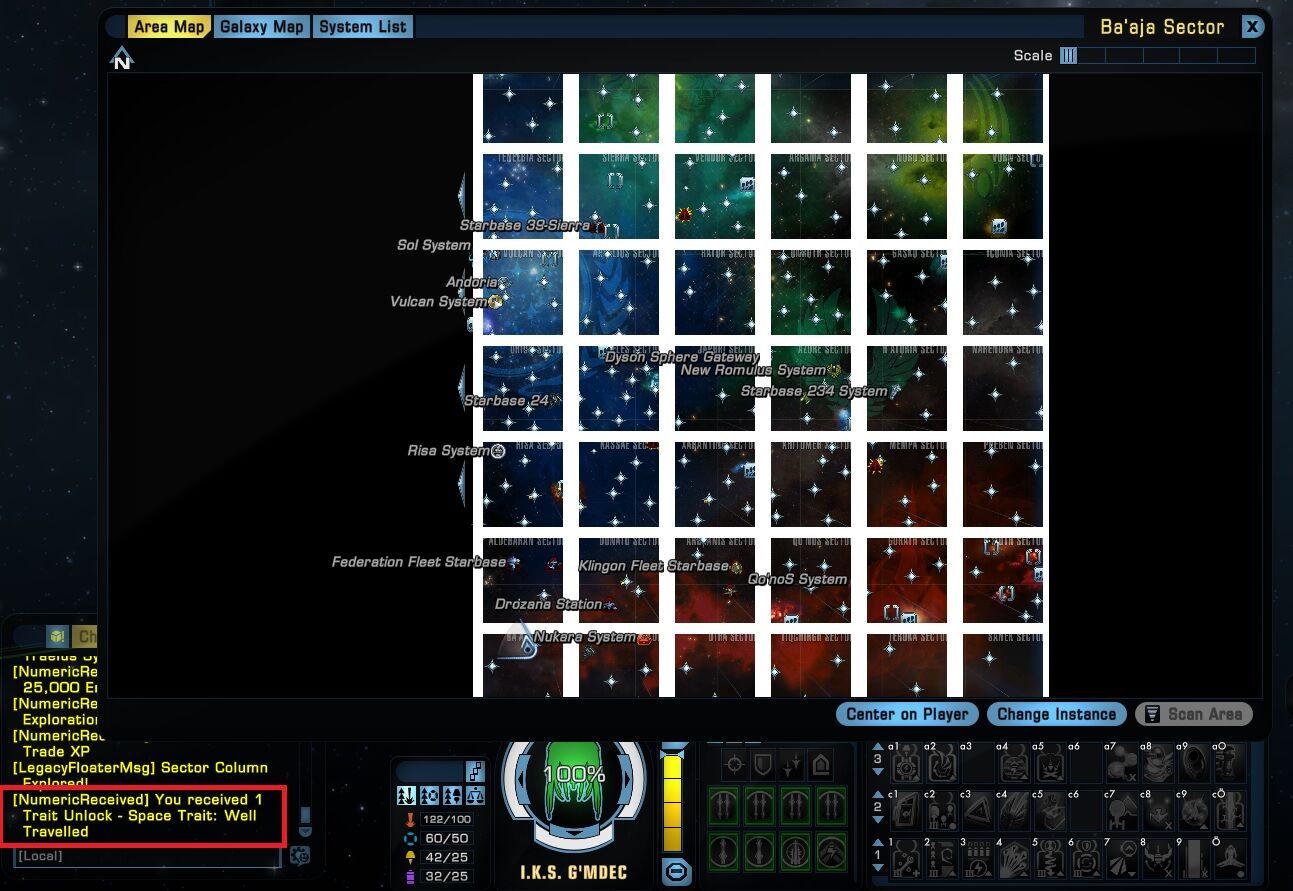
Task: Click the North compass indicator
Action: tap(122, 59)
